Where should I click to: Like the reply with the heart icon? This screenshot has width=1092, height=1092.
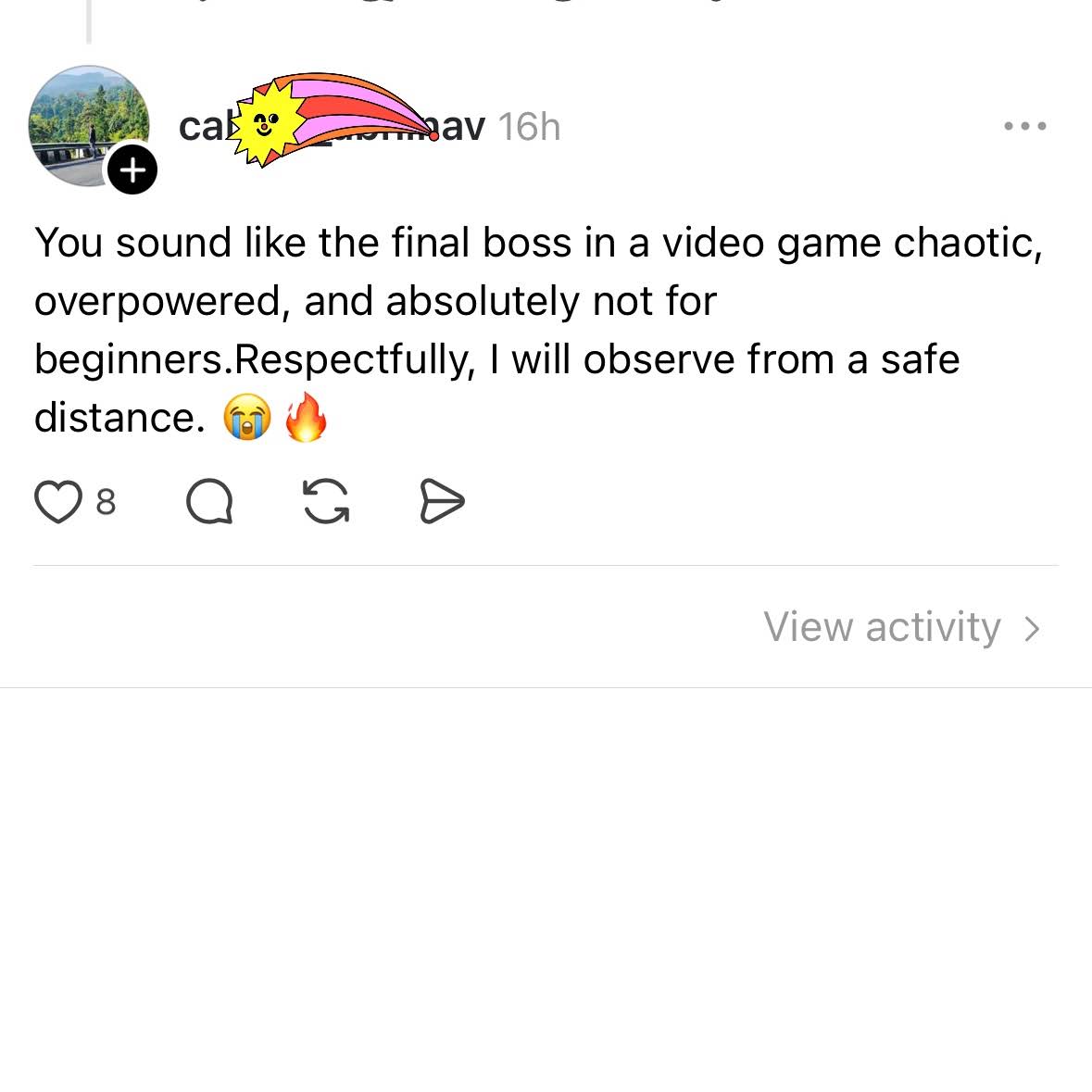pyautogui.click(x=57, y=501)
